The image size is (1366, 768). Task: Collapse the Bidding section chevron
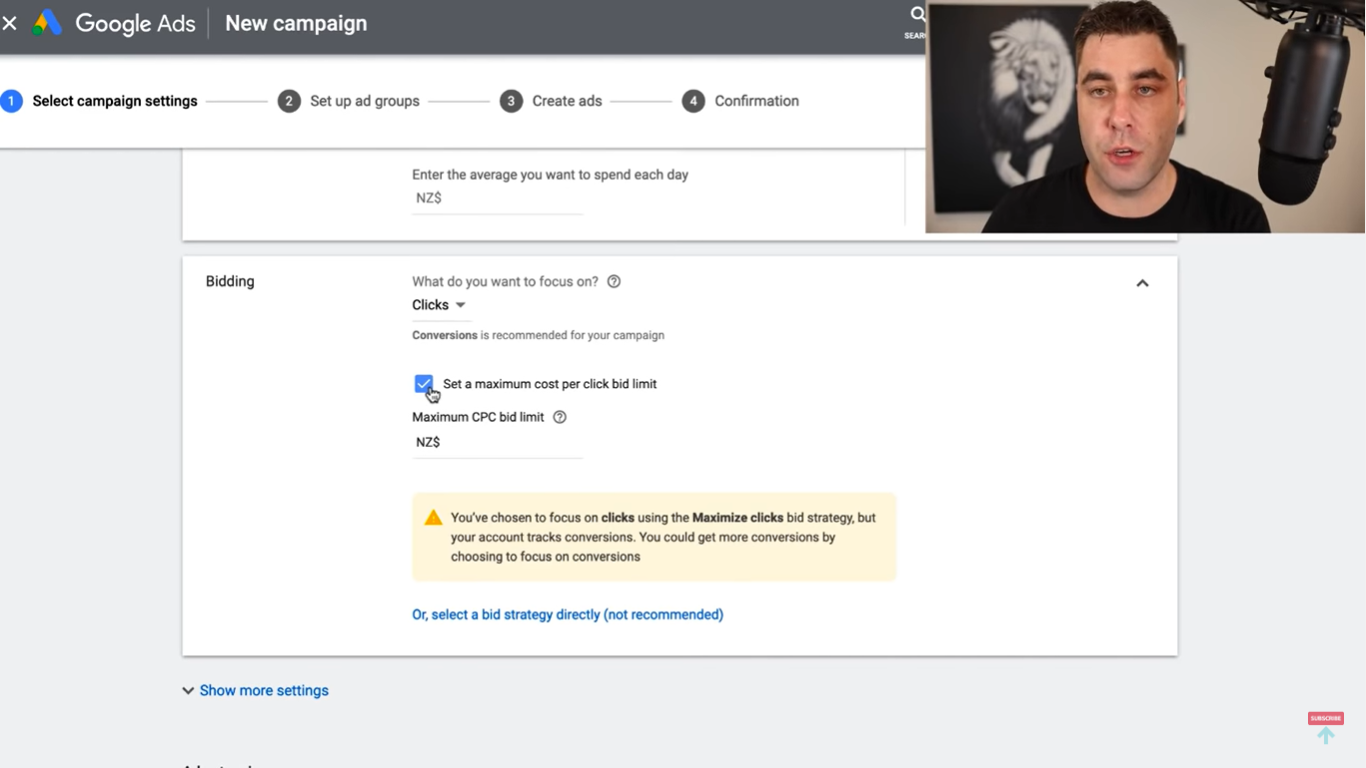click(1142, 283)
